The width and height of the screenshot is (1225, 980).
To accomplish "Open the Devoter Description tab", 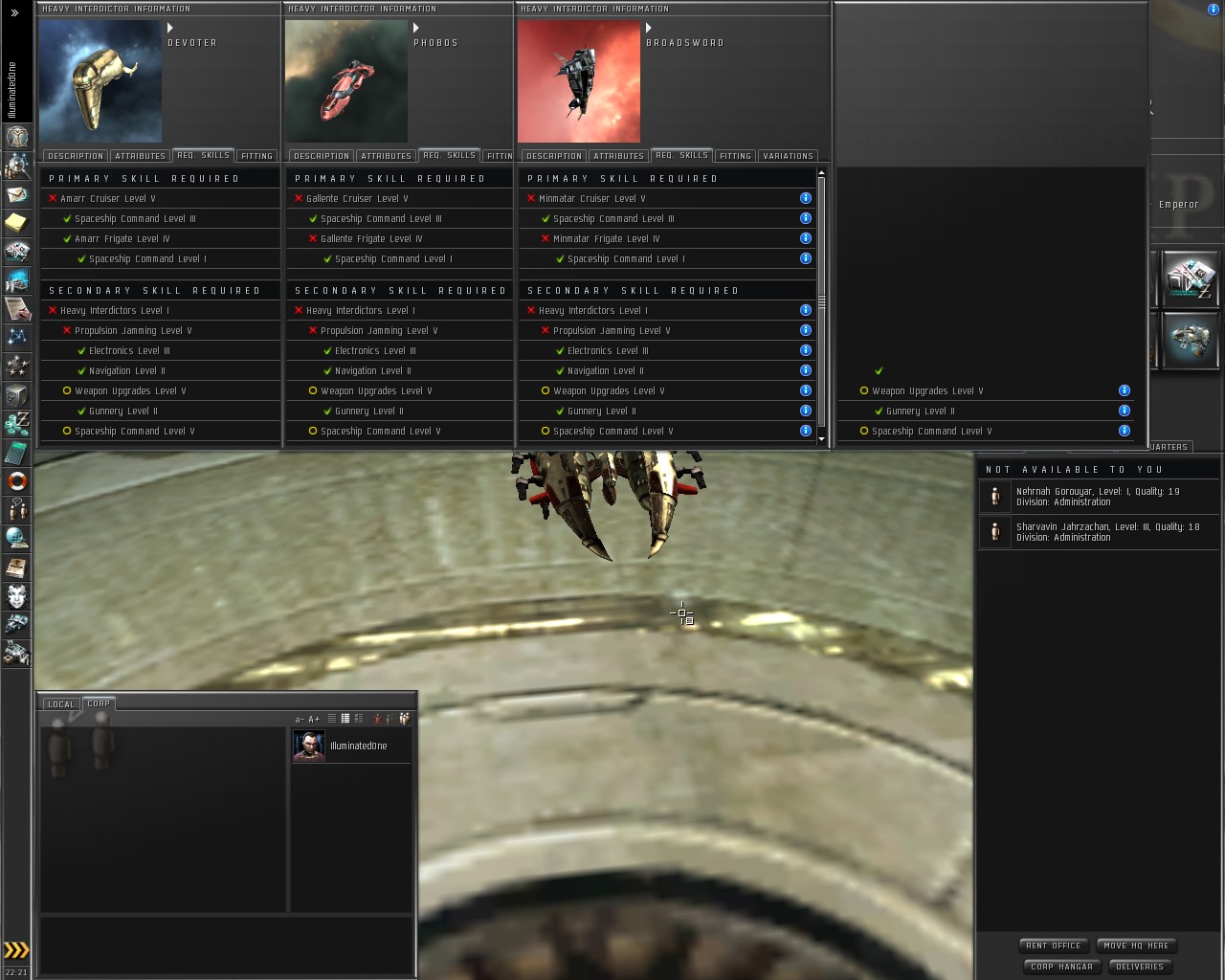I will pos(76,156).
